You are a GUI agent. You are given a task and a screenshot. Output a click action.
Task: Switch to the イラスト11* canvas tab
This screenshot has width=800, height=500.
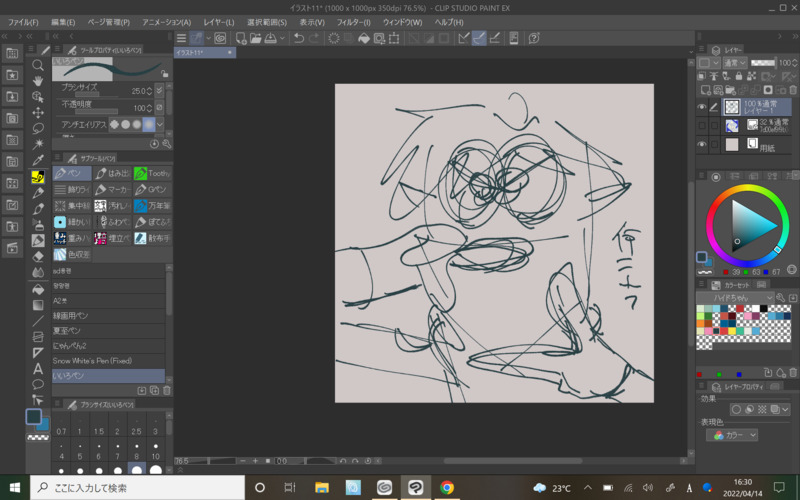[x=204, y=53]
